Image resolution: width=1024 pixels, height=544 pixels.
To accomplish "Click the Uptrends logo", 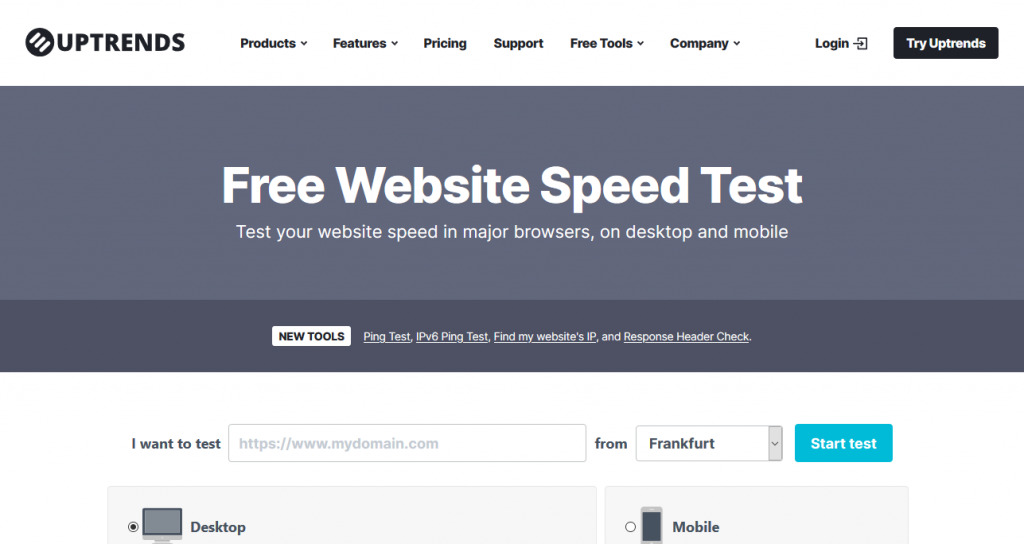I will coord(105,42).
